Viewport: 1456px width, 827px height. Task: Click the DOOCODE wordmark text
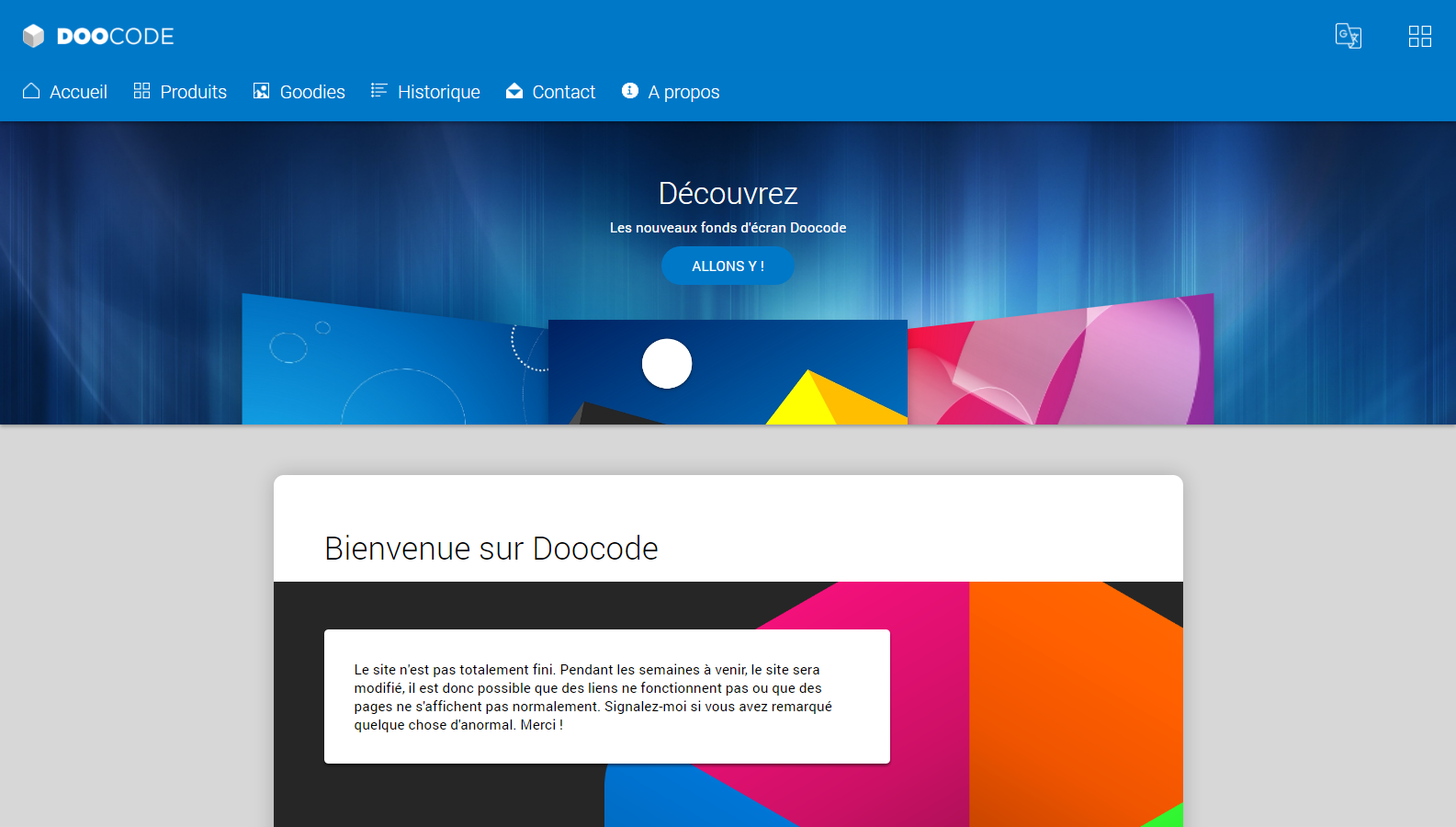tap(115, 37)
